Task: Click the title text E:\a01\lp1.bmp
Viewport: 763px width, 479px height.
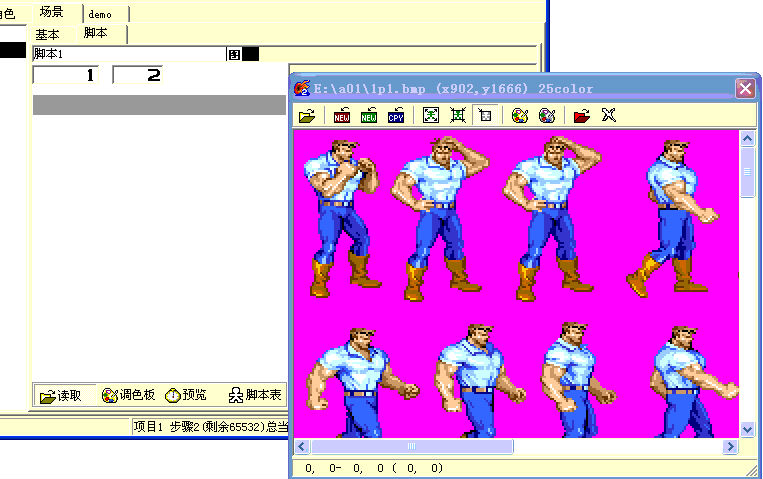Action: tap(370, 89)
